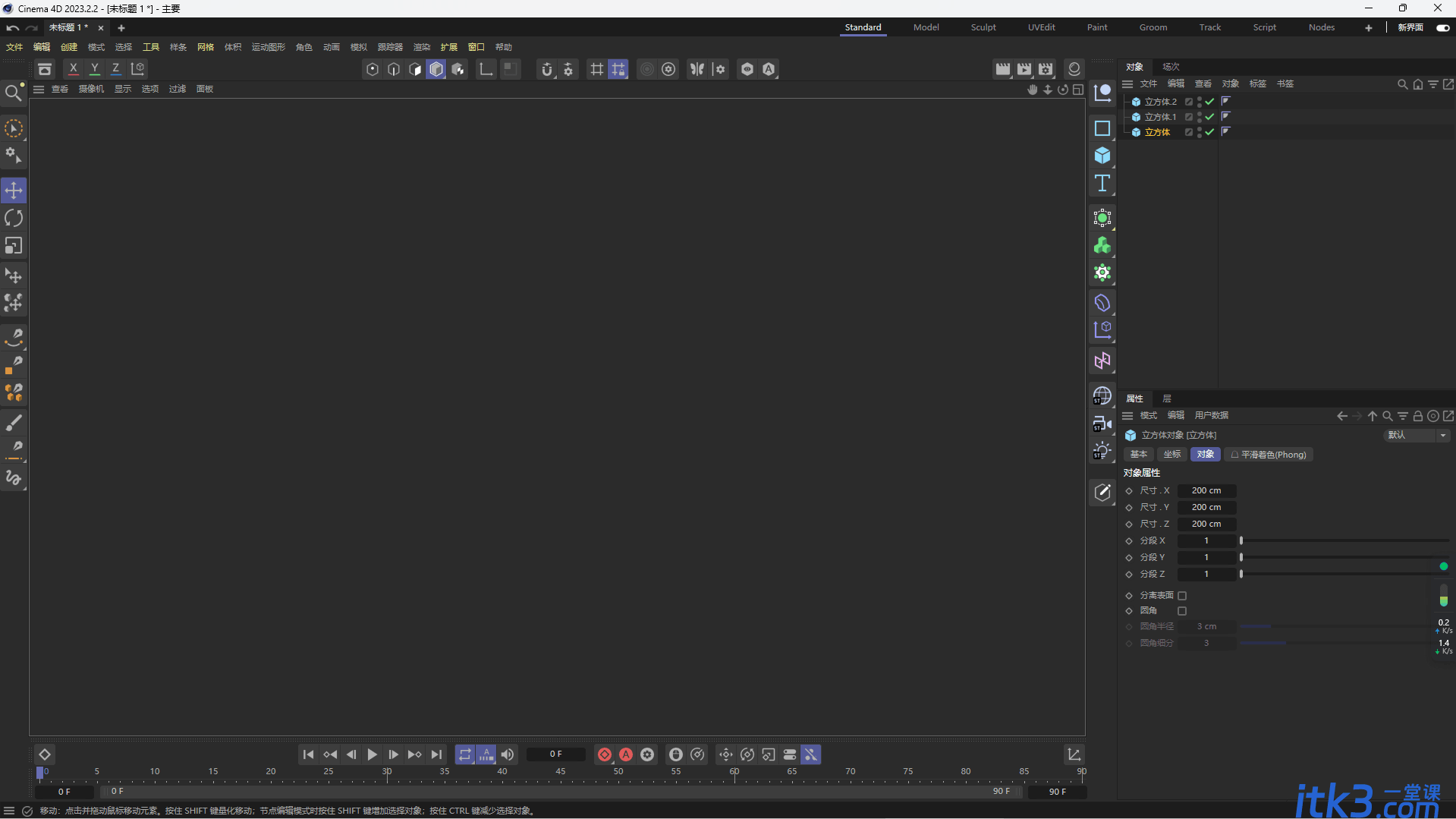The width and height of the screenshot is (1456, 819).
Task: Click the render view icon
Action: click(1003, 69)
